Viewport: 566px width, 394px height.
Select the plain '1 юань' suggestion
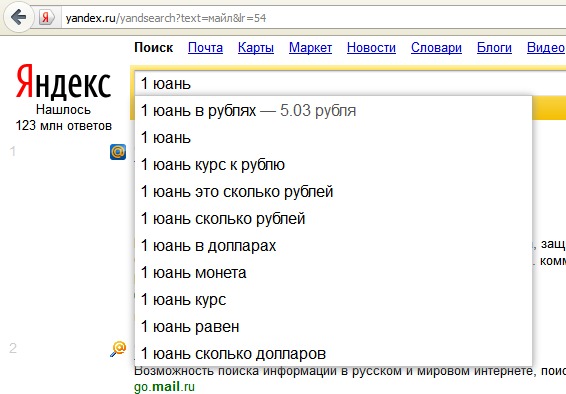(333, 138)
